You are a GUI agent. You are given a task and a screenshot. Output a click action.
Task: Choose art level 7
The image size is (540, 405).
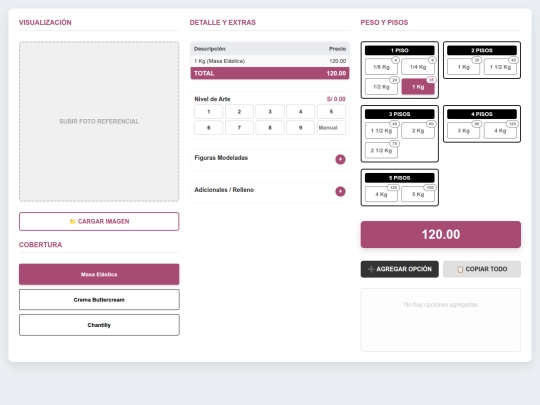pos(239,128)
